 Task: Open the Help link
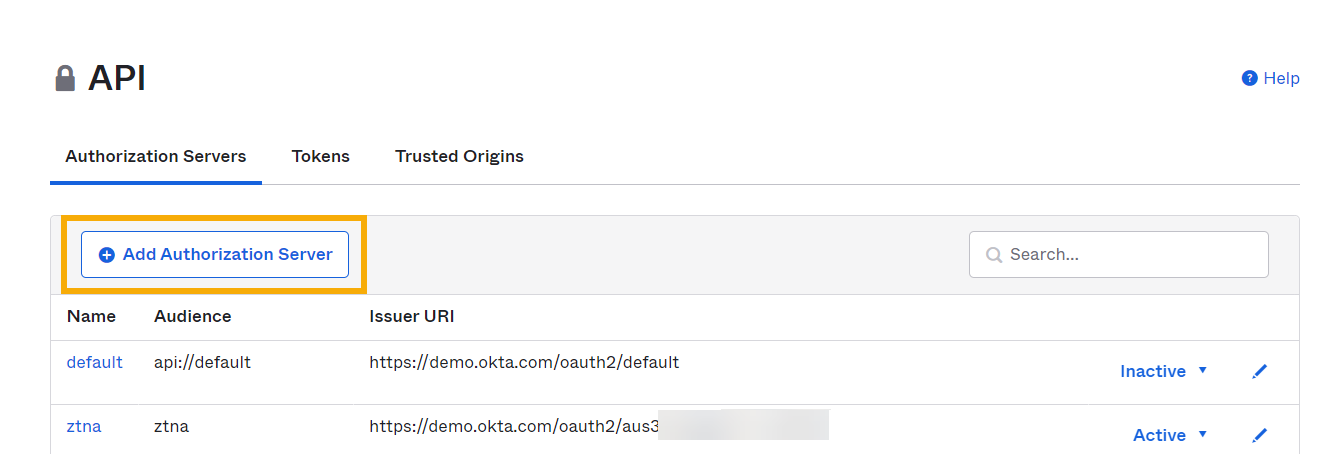1281,78
